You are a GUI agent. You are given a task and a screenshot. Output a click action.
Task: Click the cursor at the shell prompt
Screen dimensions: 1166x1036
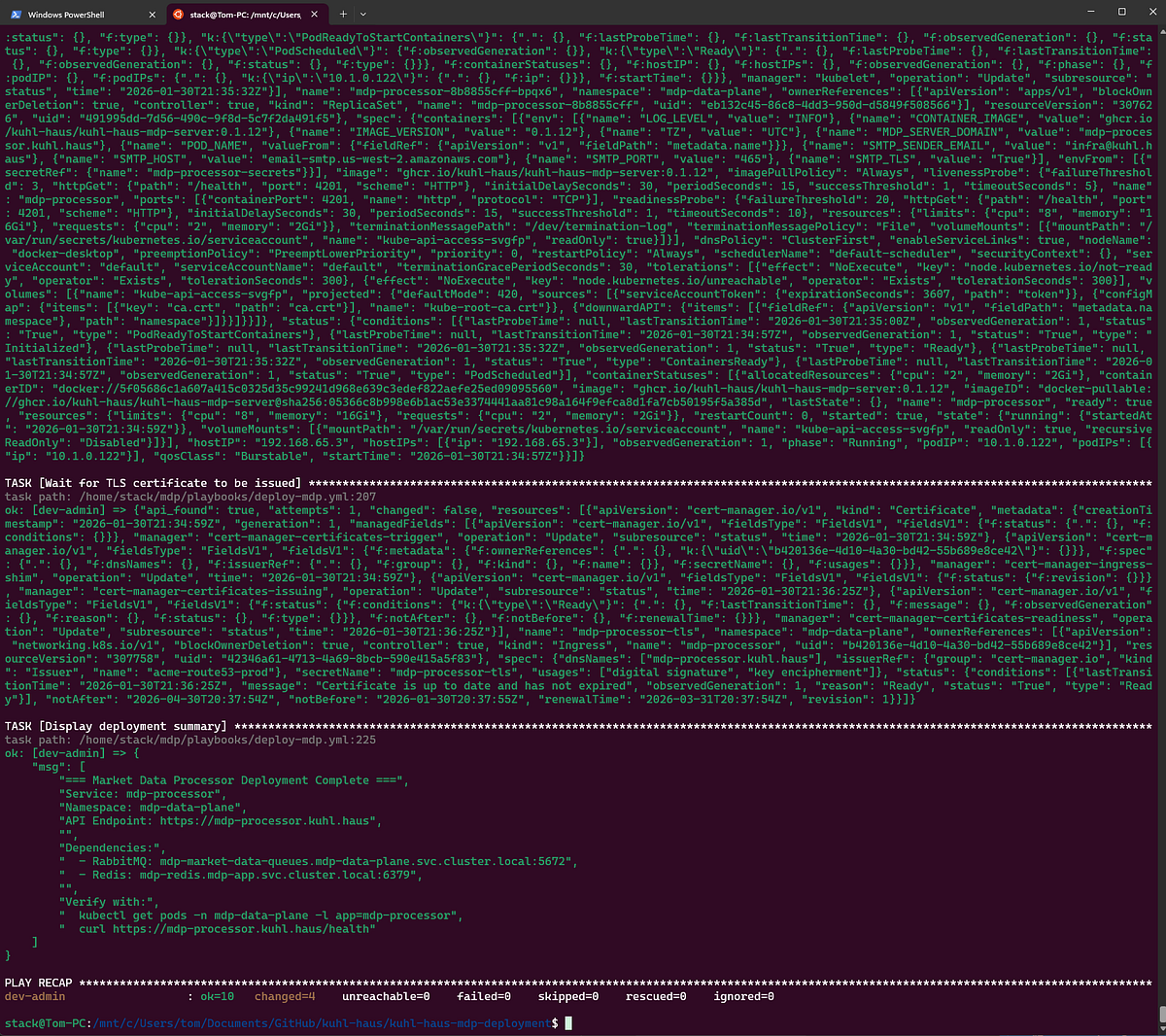pos(568,1023)
